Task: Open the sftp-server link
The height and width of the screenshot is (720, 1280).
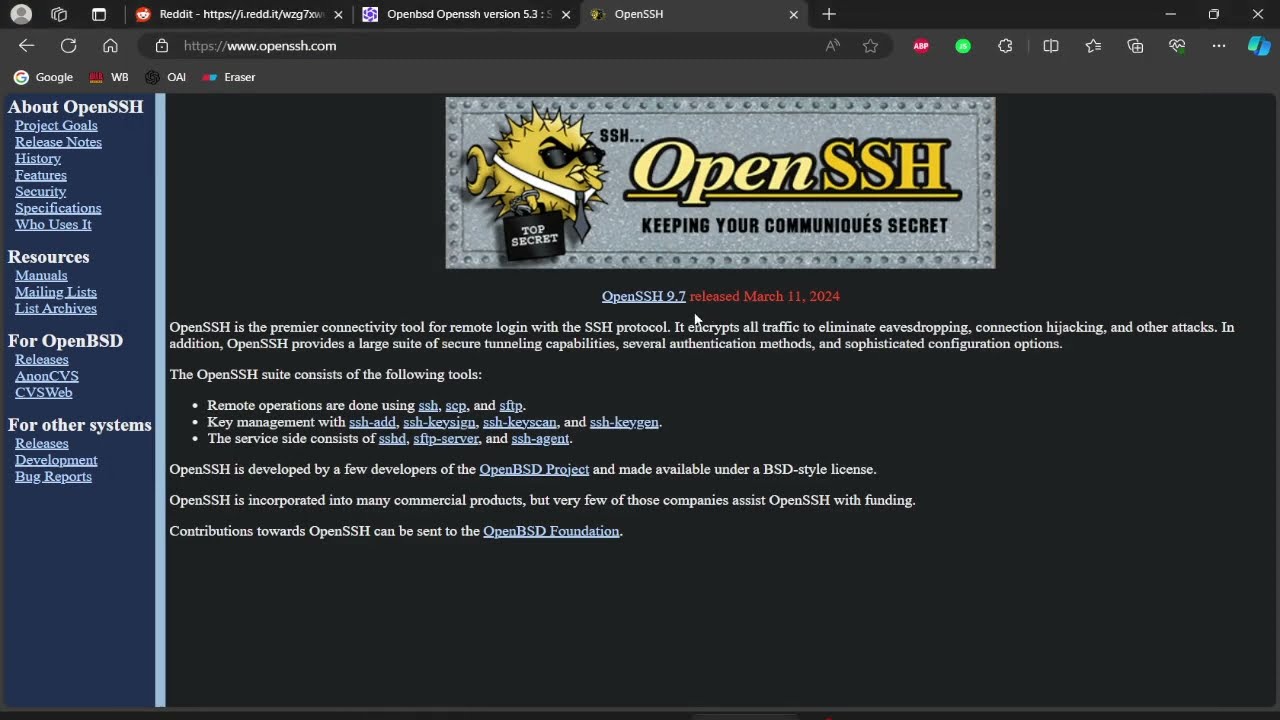Action: click(x=446, y=438)
